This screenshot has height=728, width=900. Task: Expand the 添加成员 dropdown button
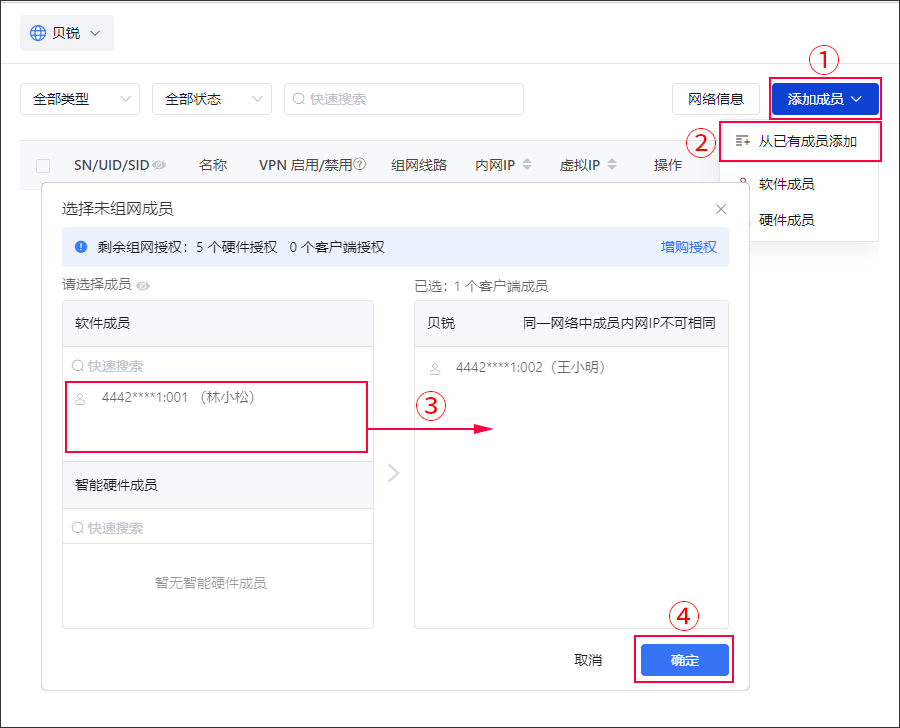coord(825,99)
